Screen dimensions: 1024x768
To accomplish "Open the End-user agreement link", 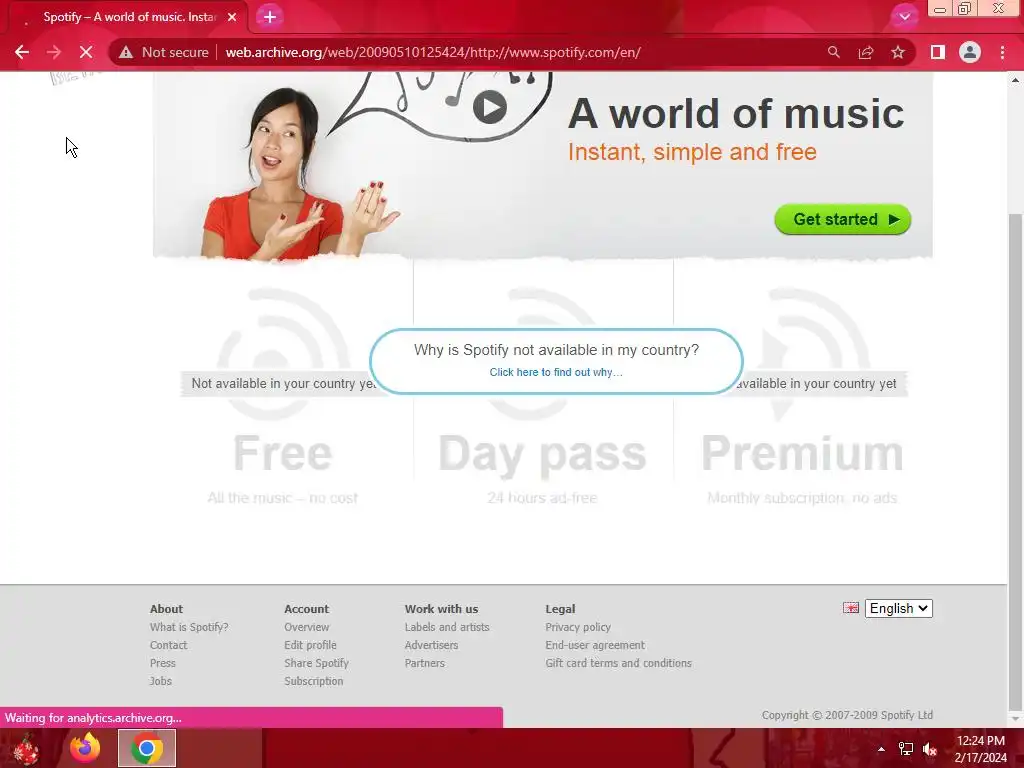I will [x=595, y=645].
